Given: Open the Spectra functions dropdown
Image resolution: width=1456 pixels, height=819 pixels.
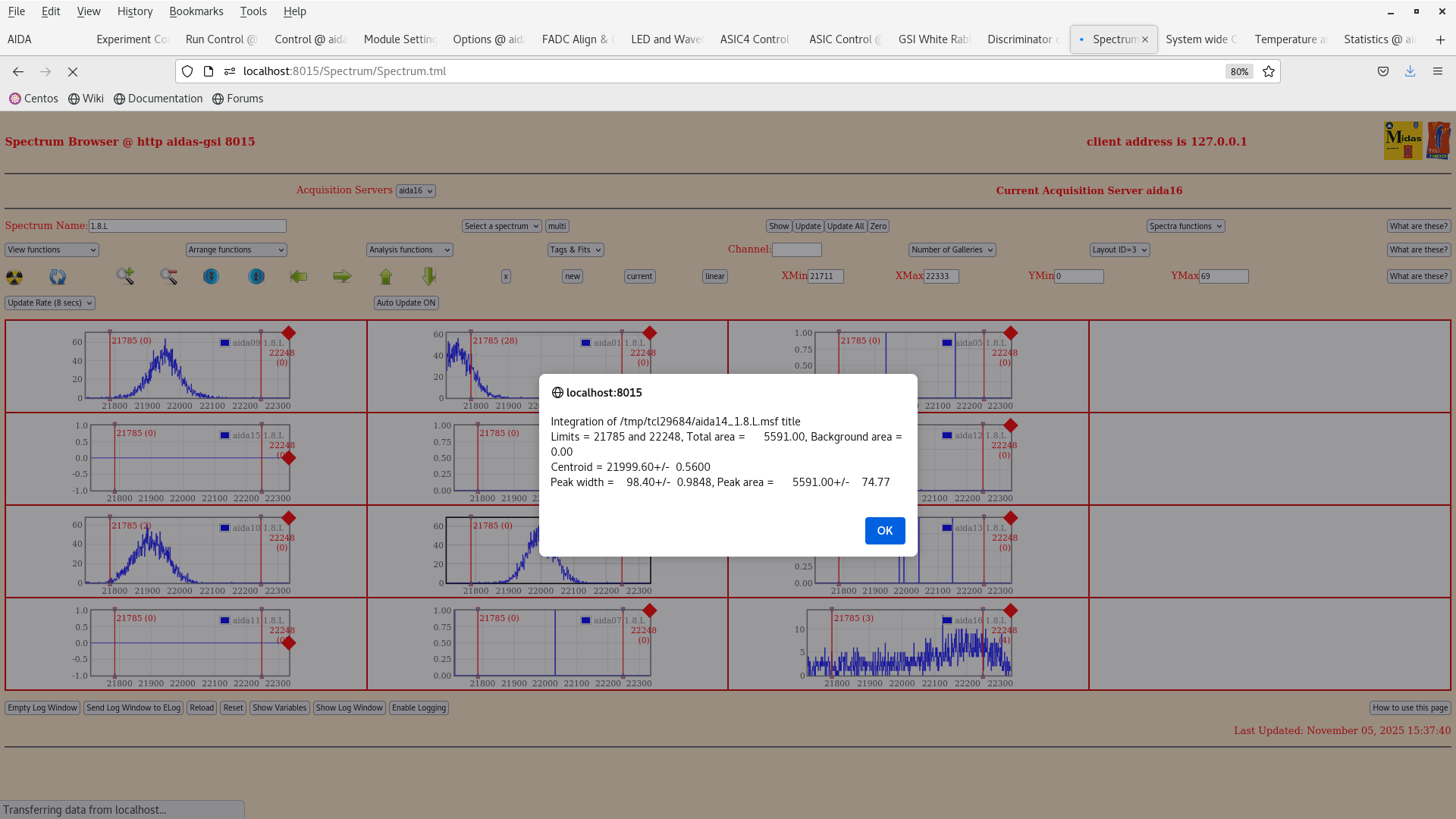Looking at the screenshot, I should [1185, 226].
